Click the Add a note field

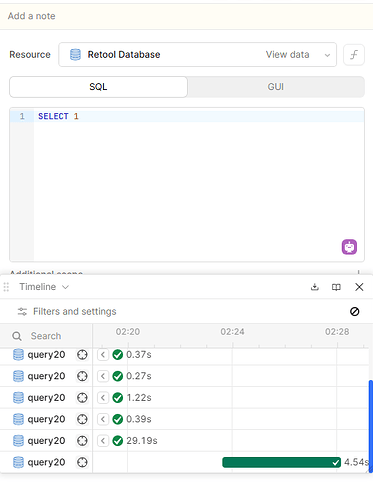click(186, 16)
